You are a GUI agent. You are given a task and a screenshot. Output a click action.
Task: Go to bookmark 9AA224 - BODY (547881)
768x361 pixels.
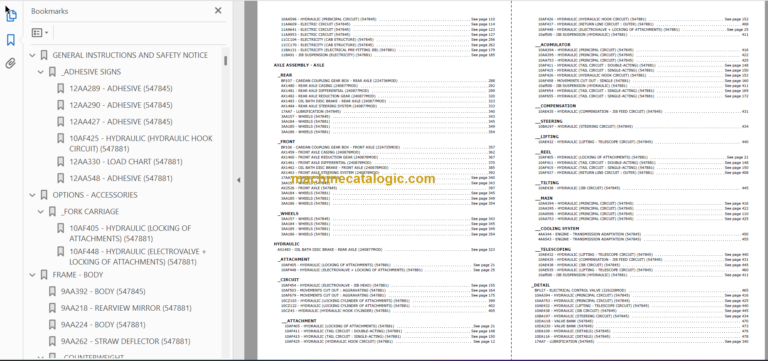click(x=103, y=325)
